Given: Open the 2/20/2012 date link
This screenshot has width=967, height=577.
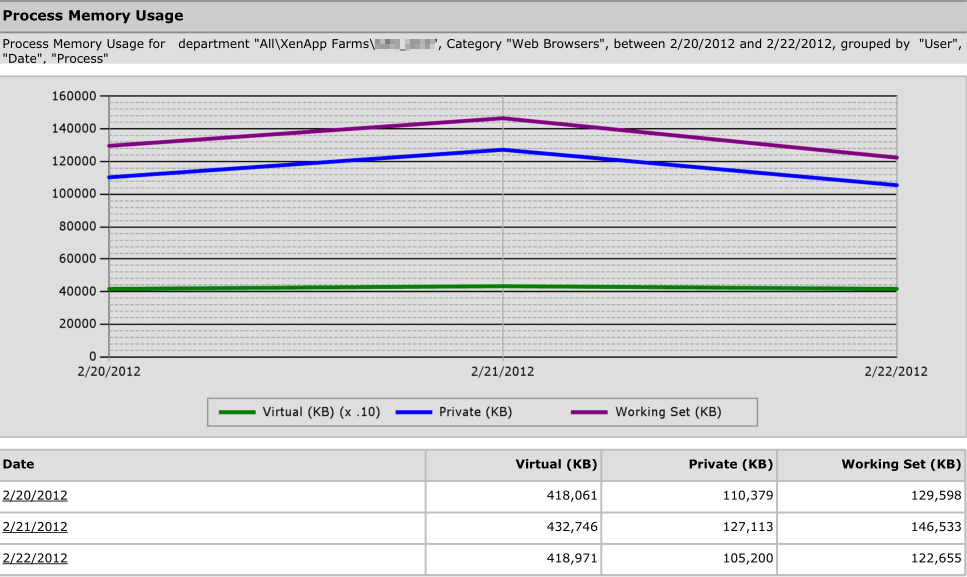Looking at the screenshot, I should pyautogui.click(x=35, y=496).
